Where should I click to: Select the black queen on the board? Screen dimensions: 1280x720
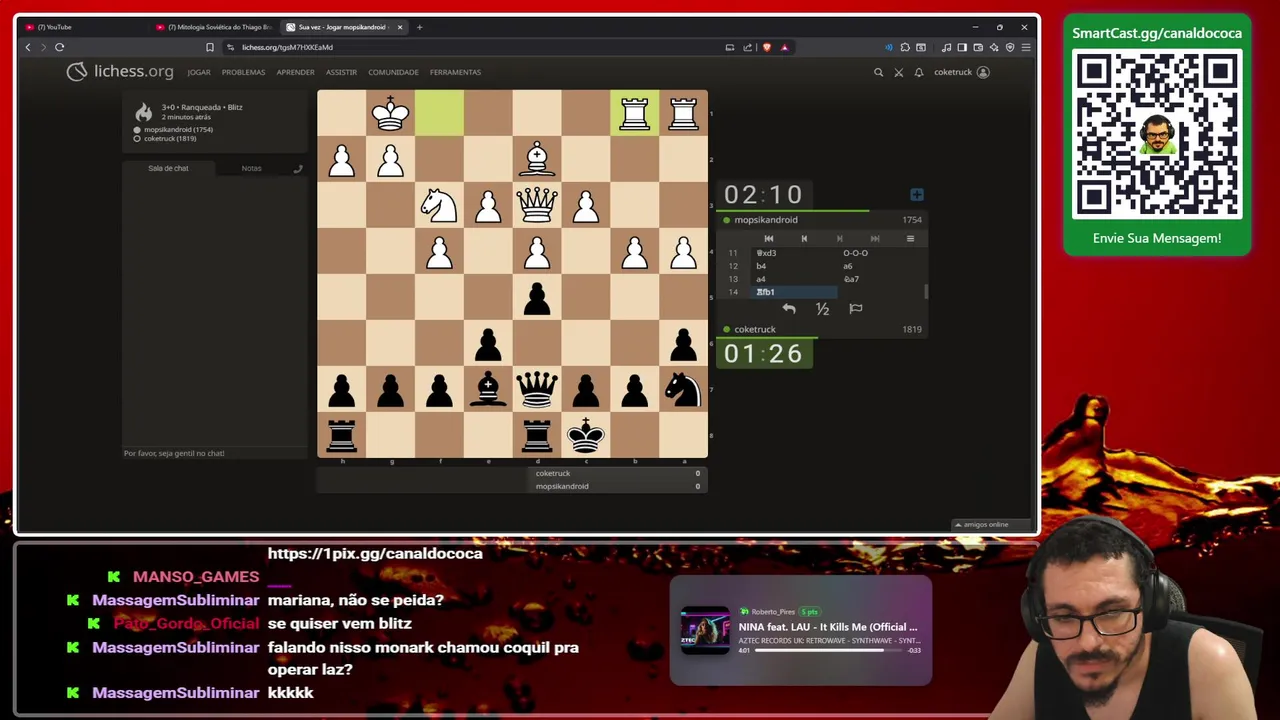click(537, 389)
